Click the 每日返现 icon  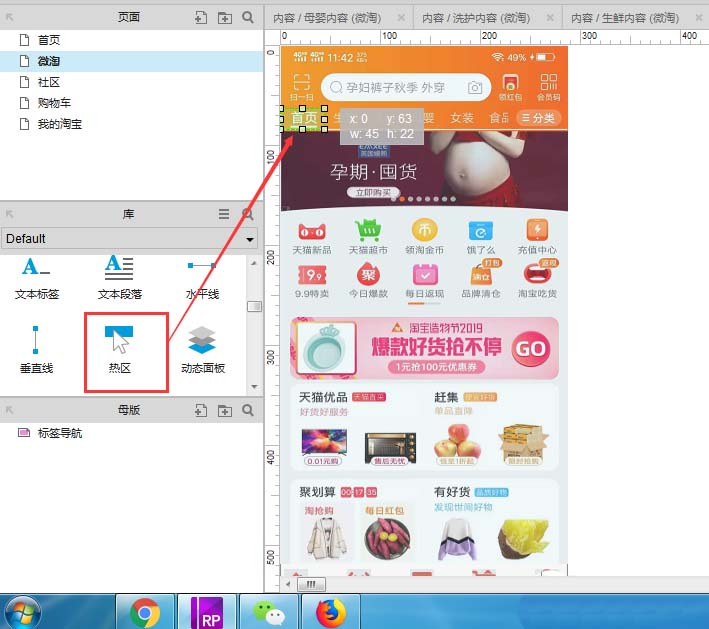point(425,280)
